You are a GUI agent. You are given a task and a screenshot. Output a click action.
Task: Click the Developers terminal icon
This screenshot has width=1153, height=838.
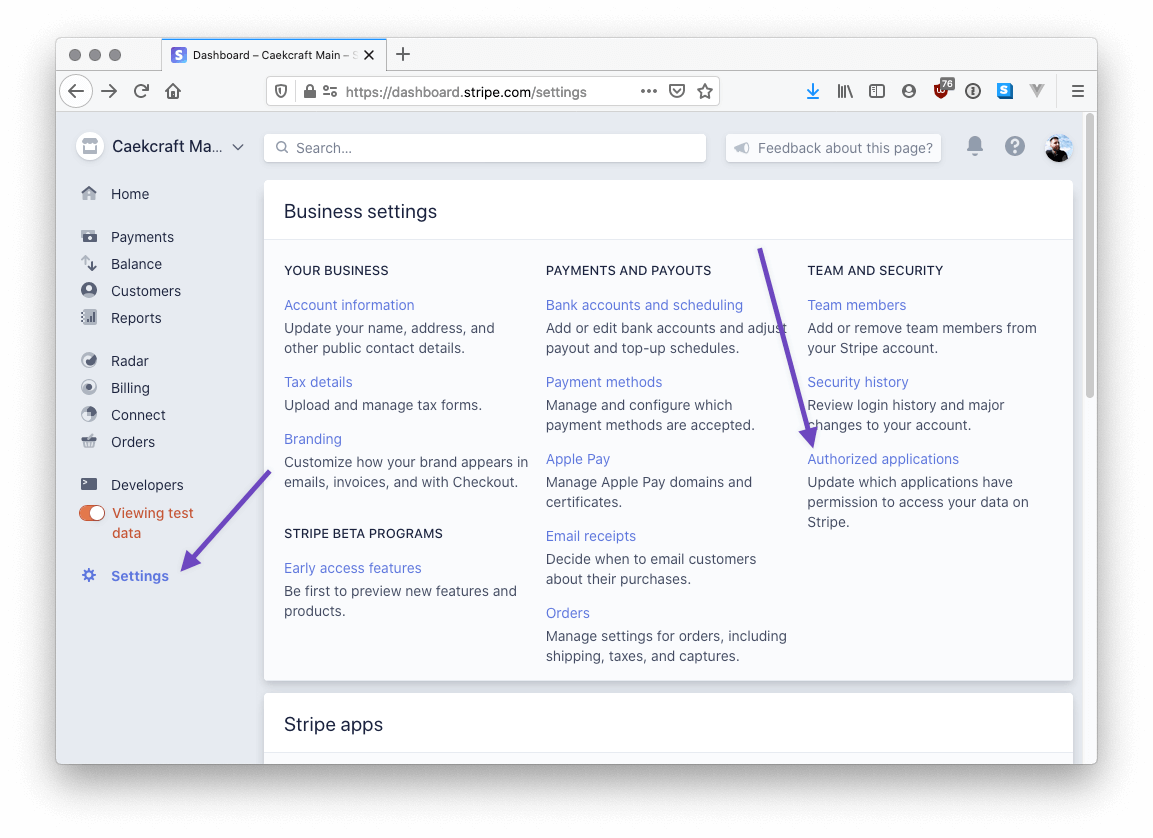click(x=91, y=484)
